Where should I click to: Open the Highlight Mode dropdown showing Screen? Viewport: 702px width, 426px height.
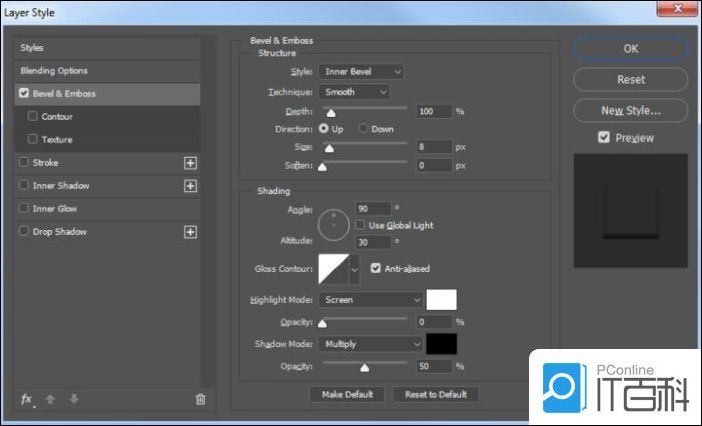[x=371, y=300]
